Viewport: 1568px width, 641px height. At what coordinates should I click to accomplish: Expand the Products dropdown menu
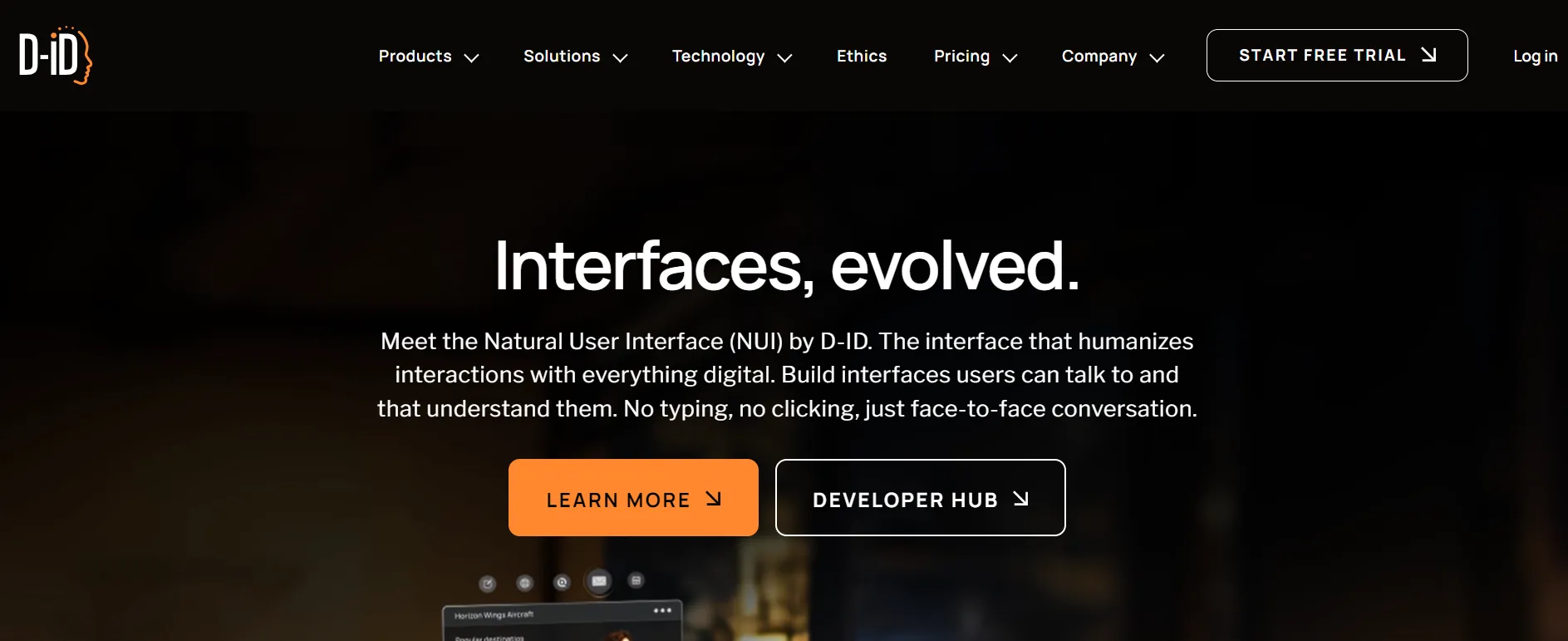tap(429, 57)
